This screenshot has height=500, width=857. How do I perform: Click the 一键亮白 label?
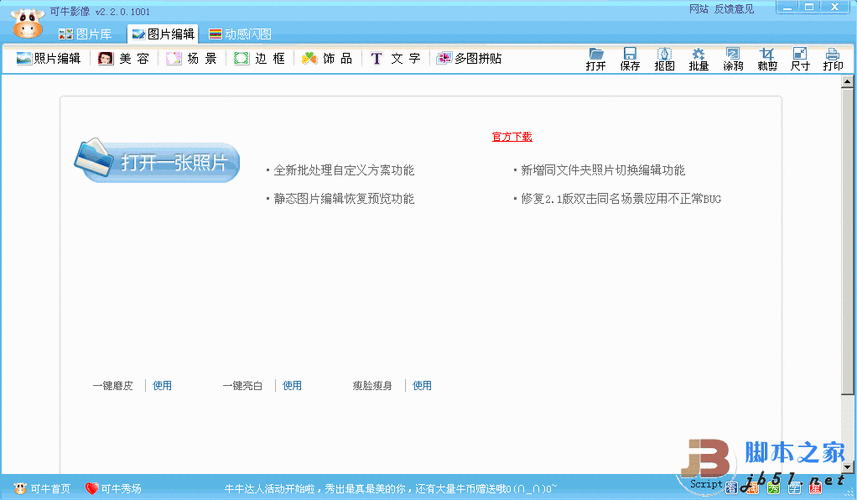(x=243, y=385)
